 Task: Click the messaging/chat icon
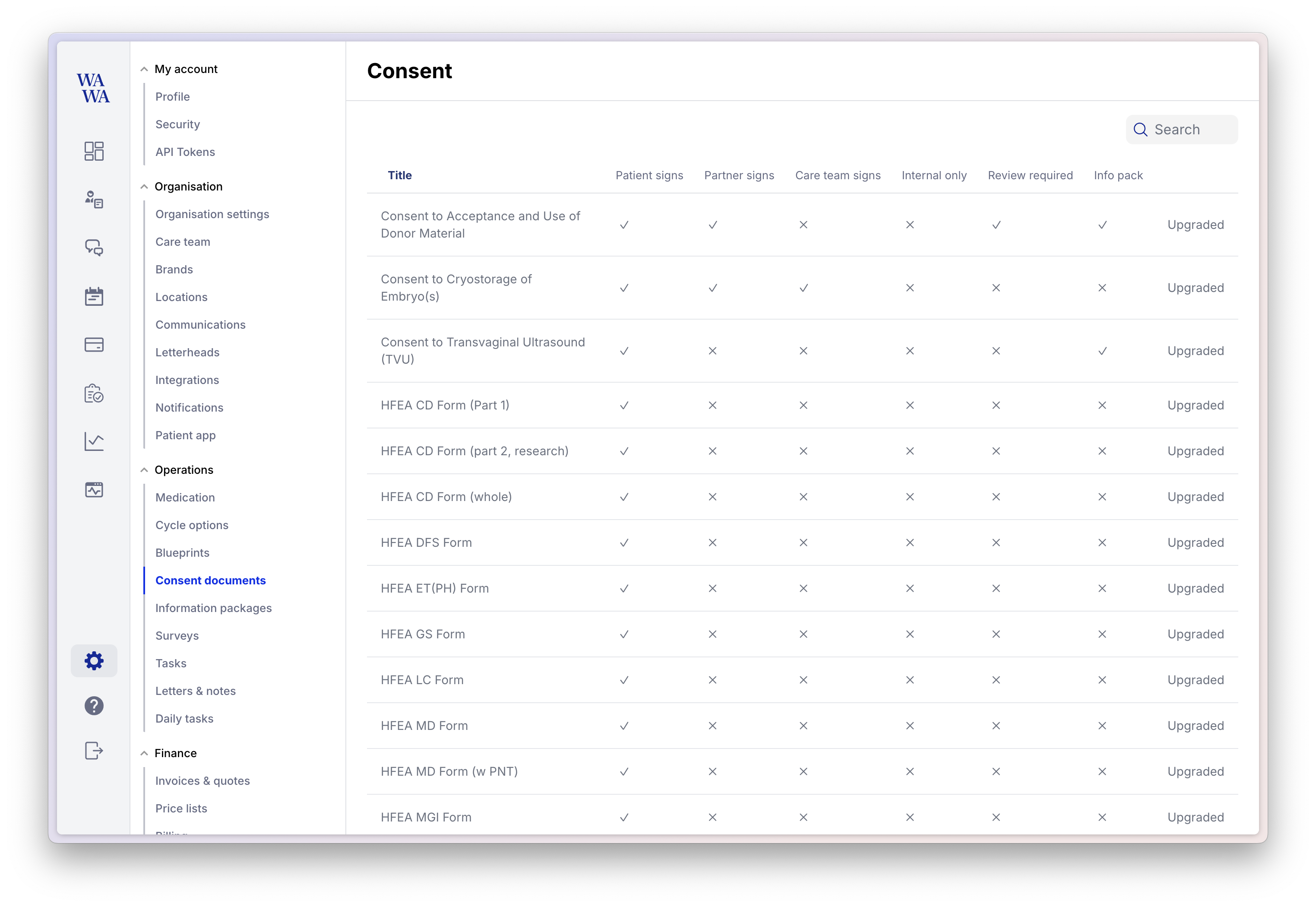94,248
